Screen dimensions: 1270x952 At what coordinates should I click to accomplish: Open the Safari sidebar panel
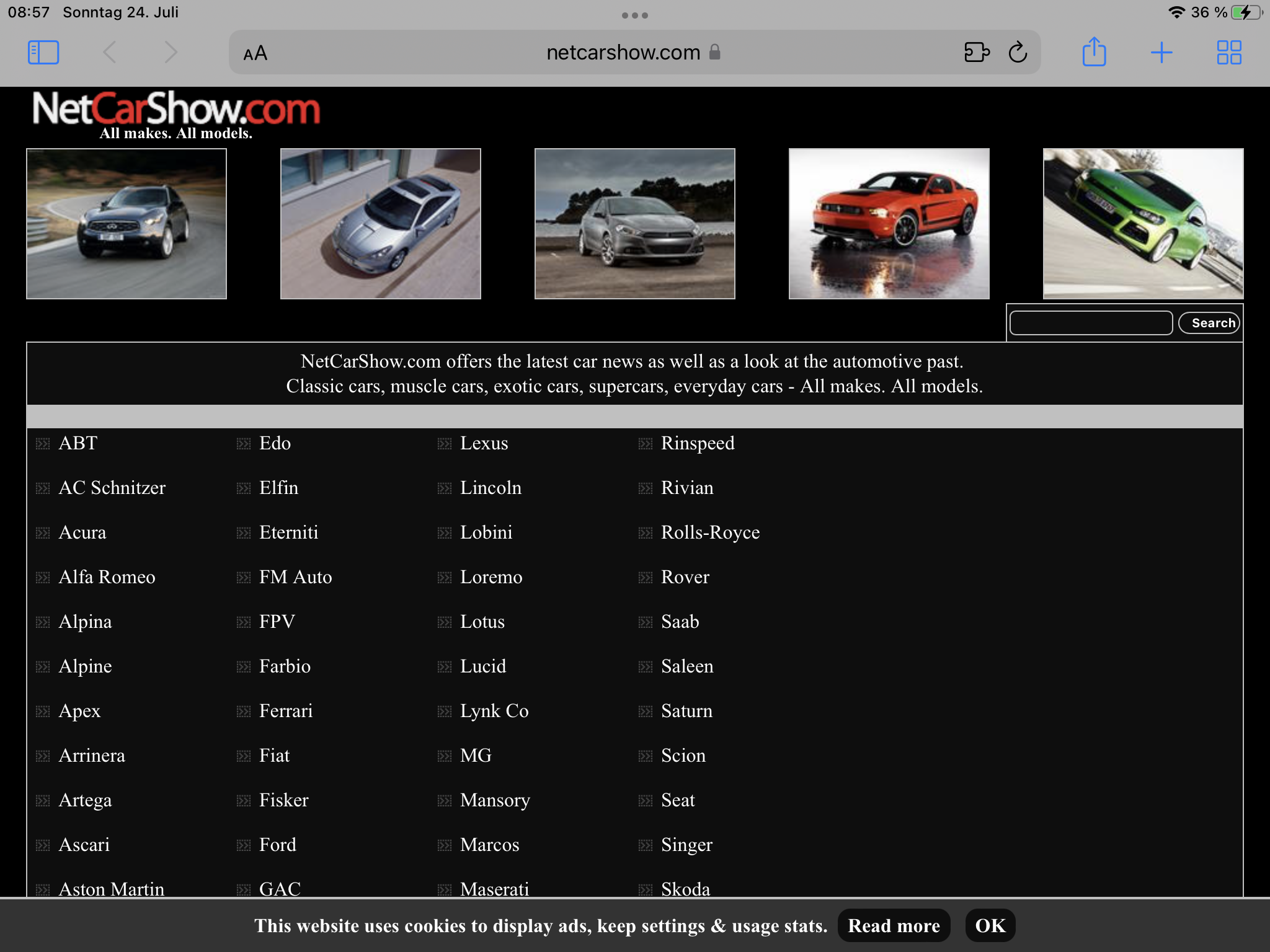(43, 53)
